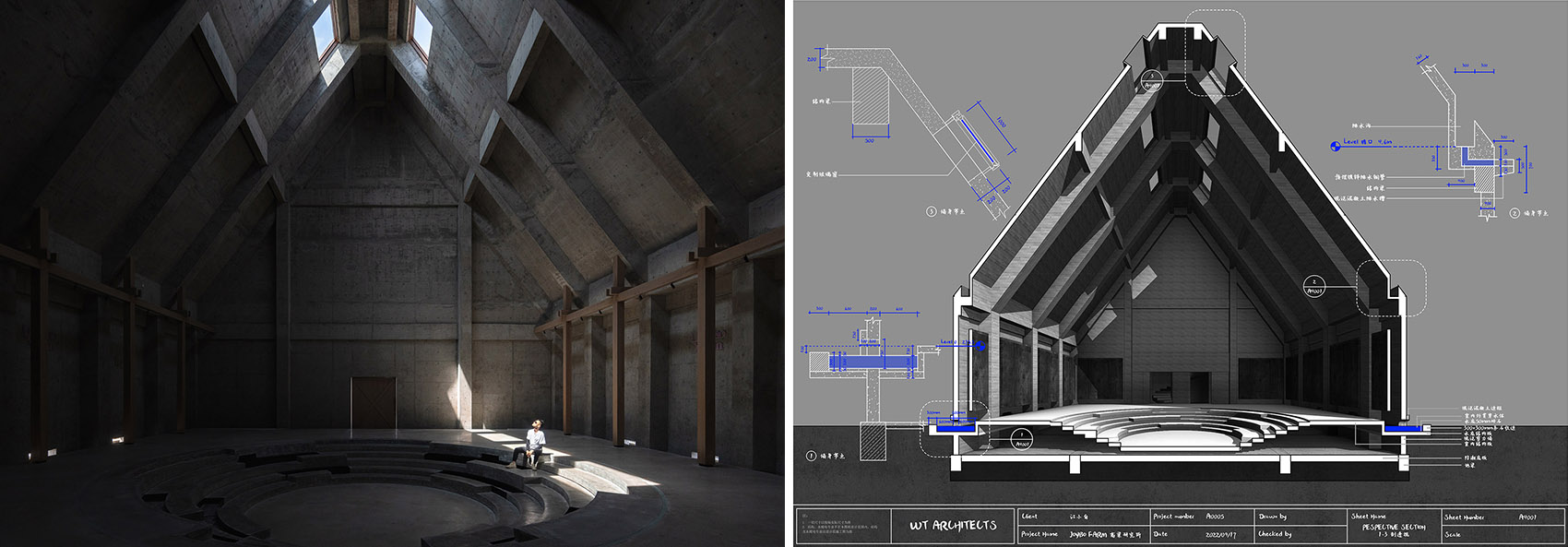Screen dimensions: 1568x547
Task: Select the "Sheet Number" label
Action: [1465, 517]
